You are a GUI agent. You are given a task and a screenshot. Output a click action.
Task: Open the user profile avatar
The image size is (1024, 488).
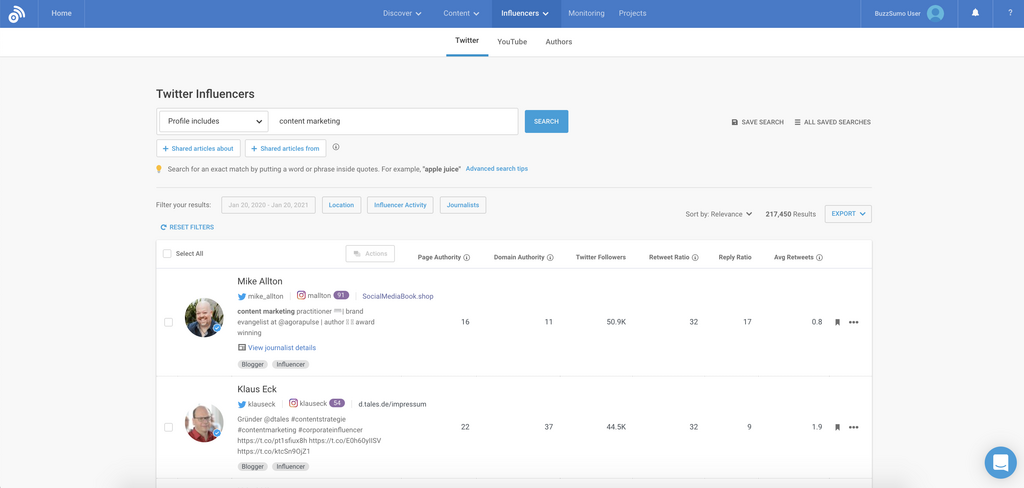pyautogui.click(x=935, y=13)
